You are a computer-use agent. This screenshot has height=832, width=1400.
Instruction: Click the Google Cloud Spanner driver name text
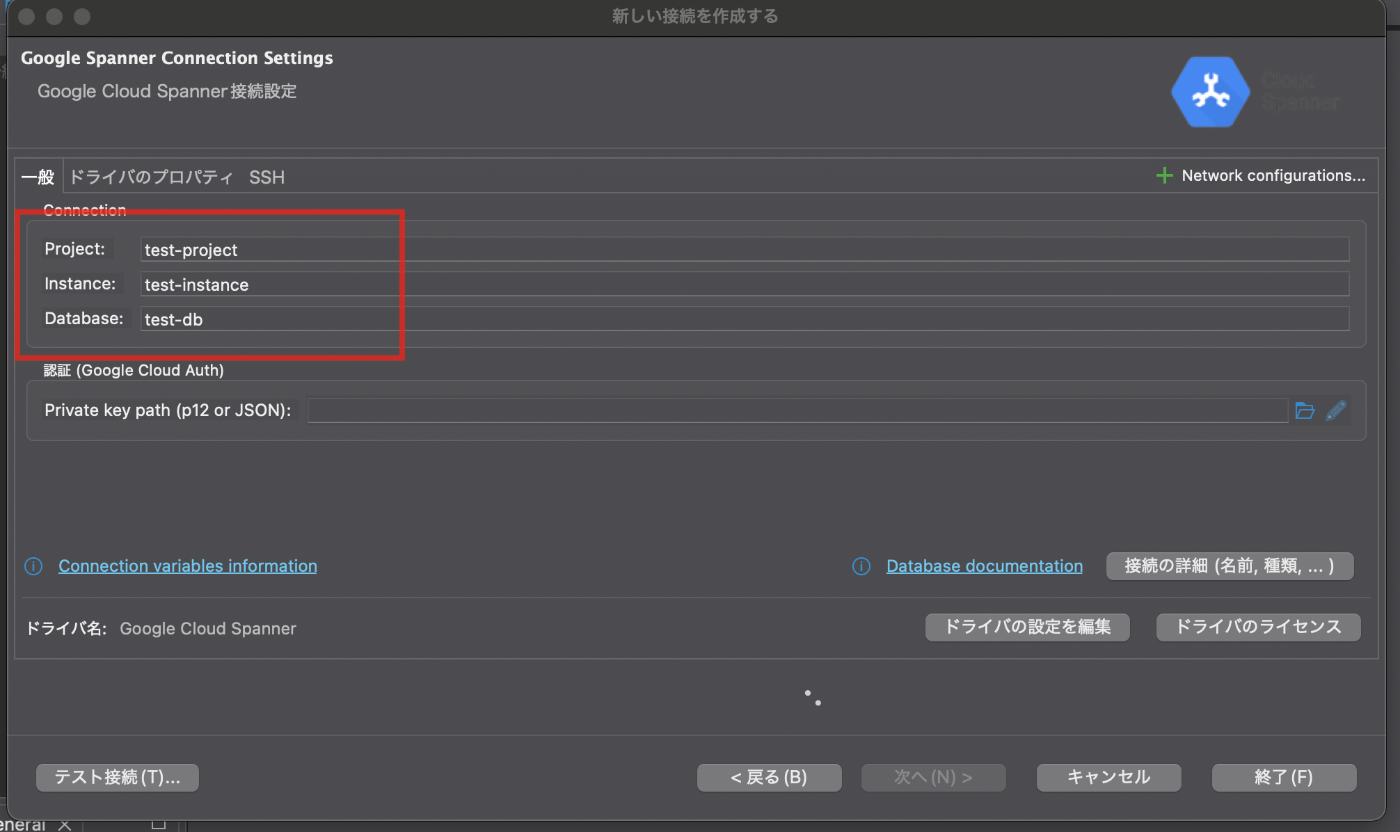point(208,629)
